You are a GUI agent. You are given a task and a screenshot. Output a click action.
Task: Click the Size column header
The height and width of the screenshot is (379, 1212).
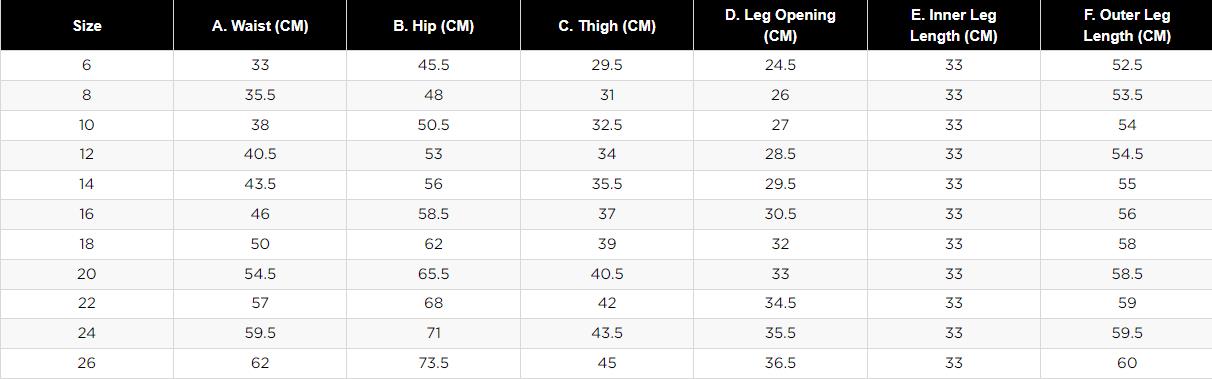pyautogui.click(x=87, y=26)
